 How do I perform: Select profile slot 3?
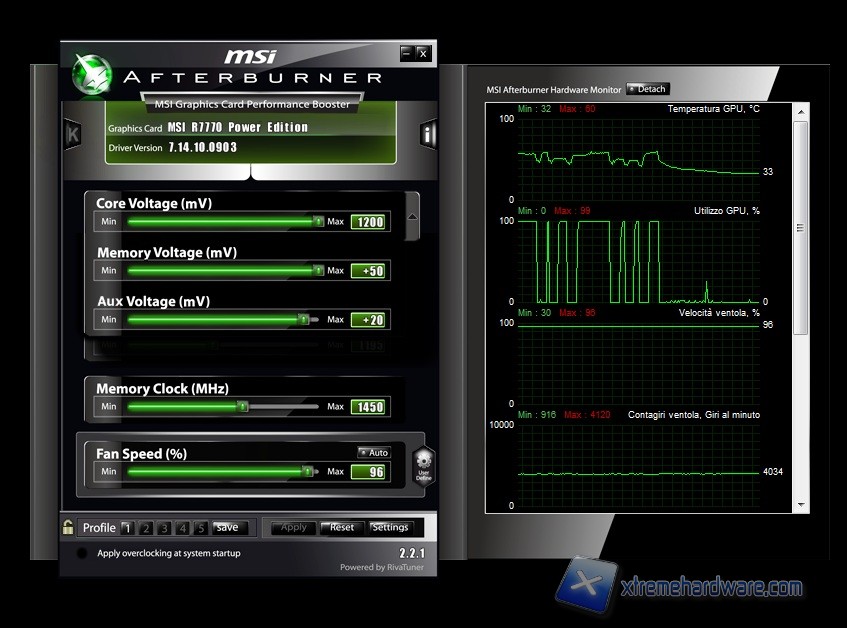[164, 528]
